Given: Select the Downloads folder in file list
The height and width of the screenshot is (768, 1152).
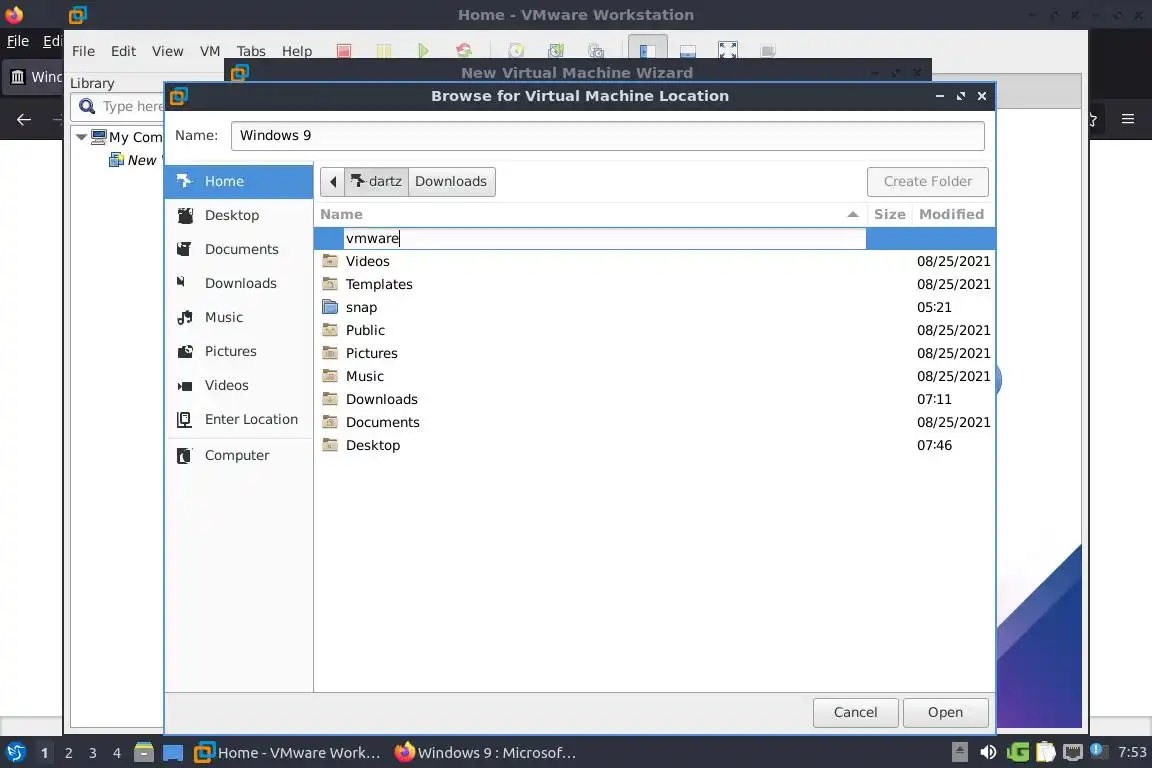Looking at the screenshot, I should (x=655, y=399).
